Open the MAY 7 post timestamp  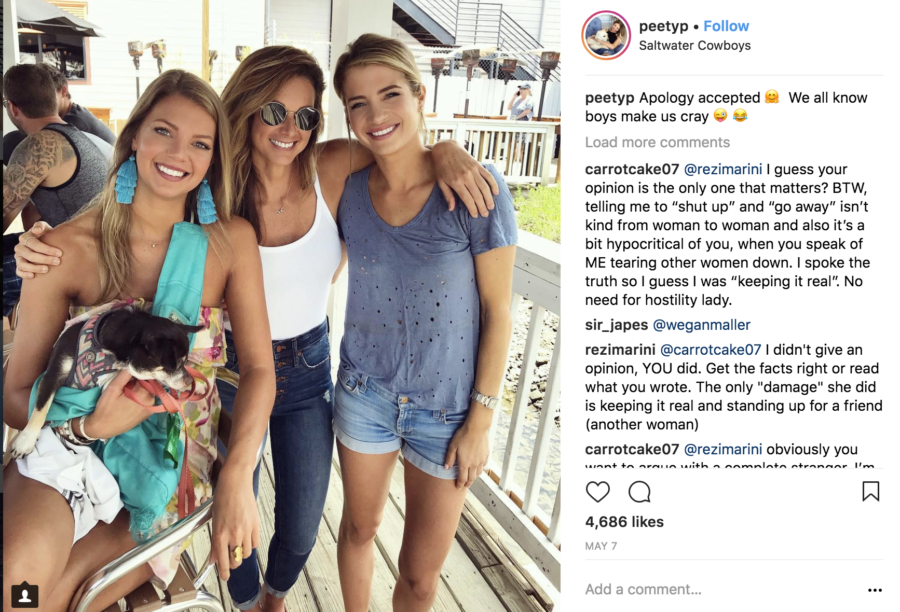coord(600,546)
